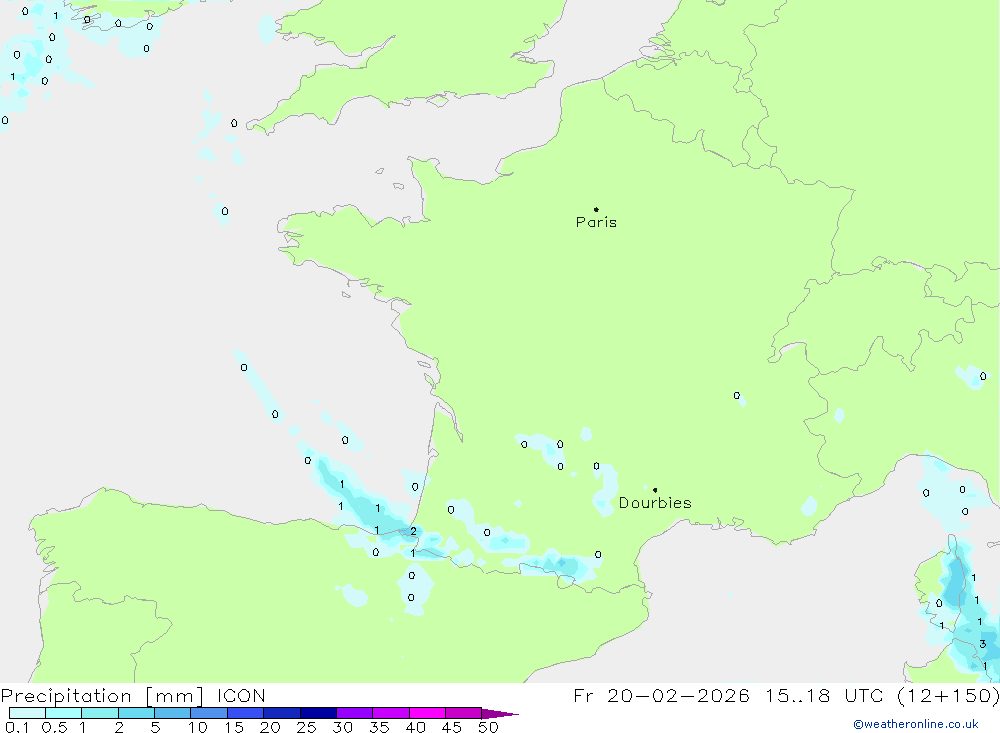Select the 45–50 mm legend swatch
1000x733 pixels.
tap(464, 713)
